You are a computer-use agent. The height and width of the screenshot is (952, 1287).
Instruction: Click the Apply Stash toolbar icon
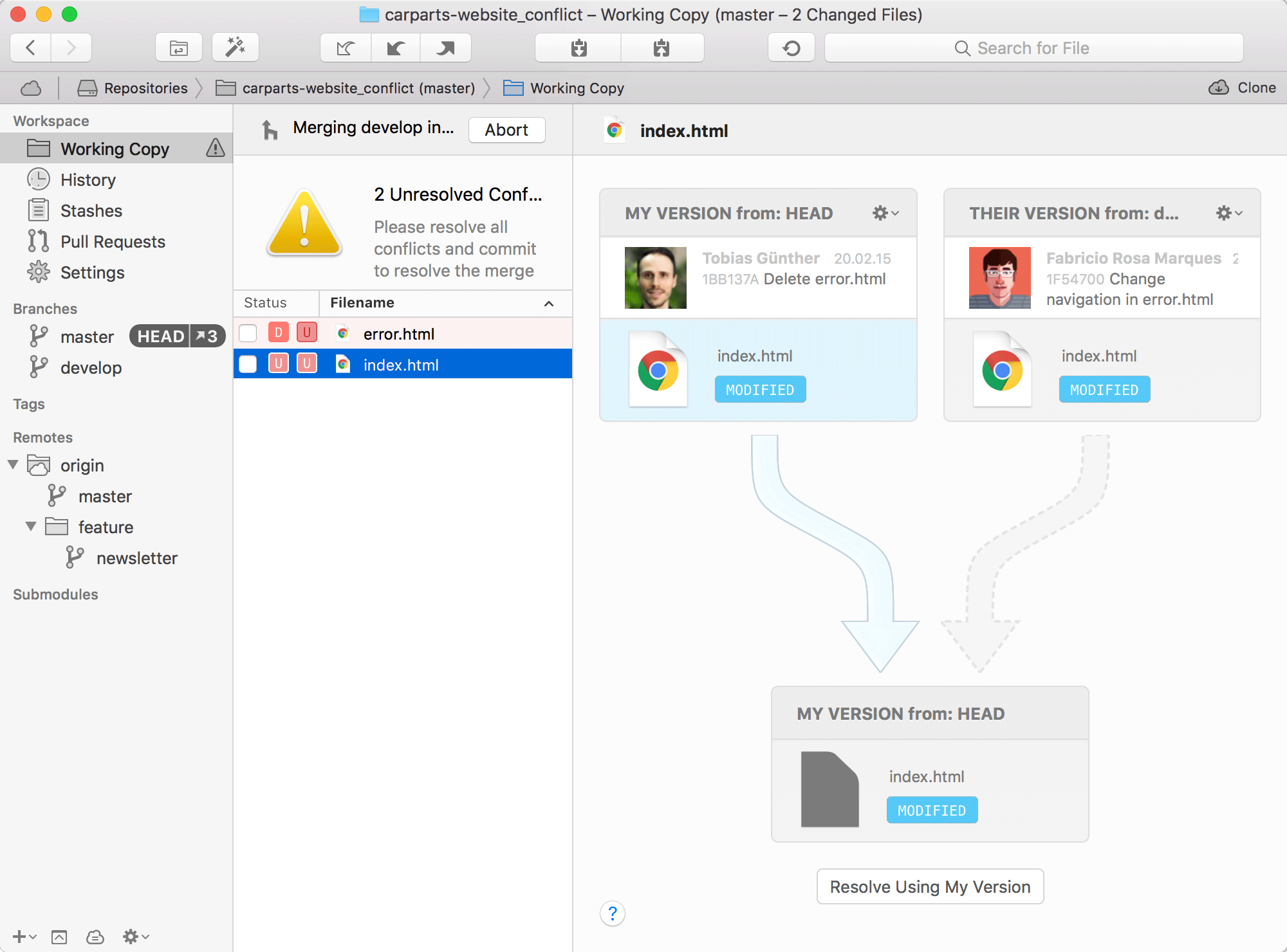point(662,48)
